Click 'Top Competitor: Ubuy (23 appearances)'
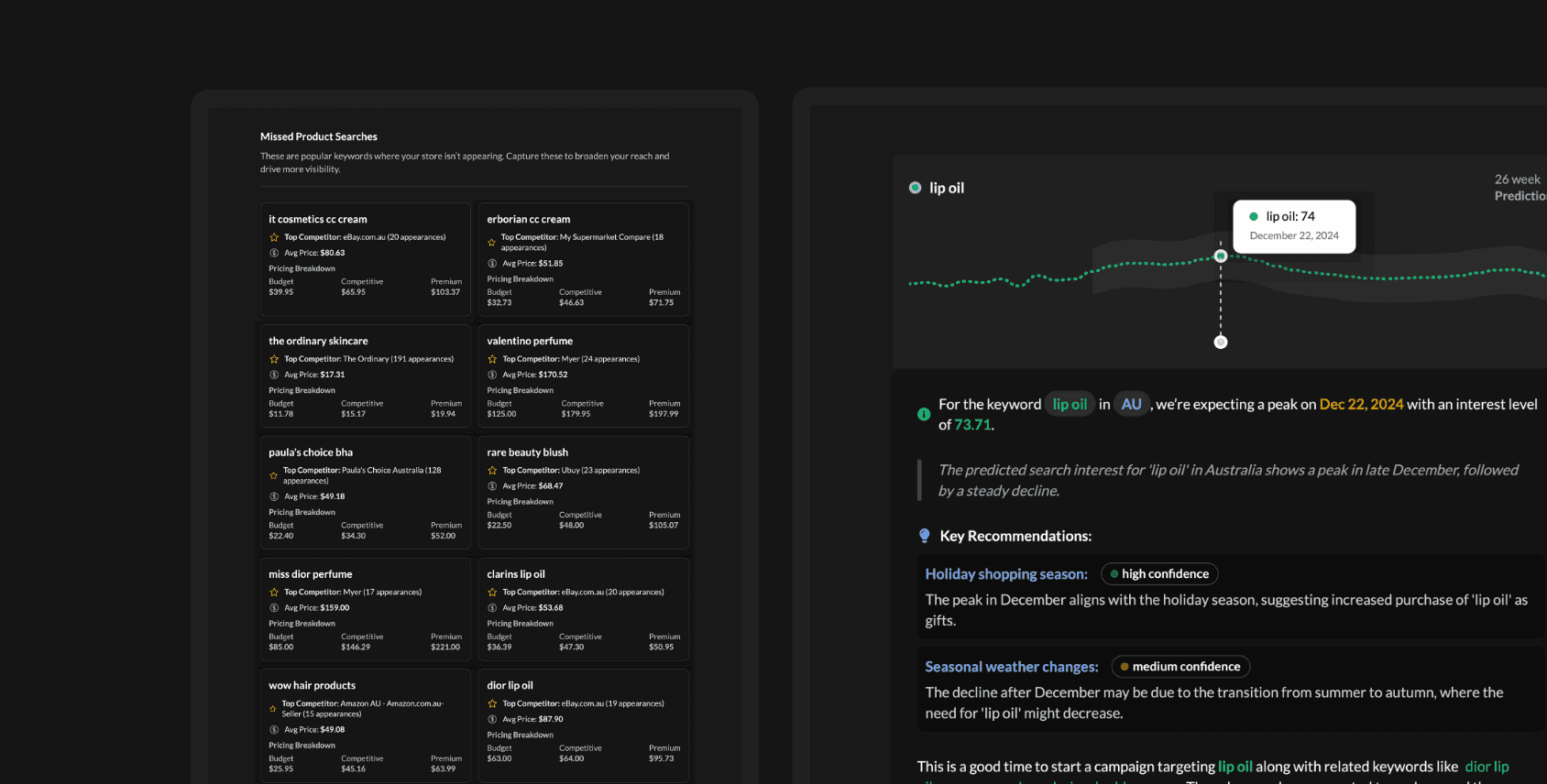Viewport: 1547px width, 784px height. (x=571, y=471)
